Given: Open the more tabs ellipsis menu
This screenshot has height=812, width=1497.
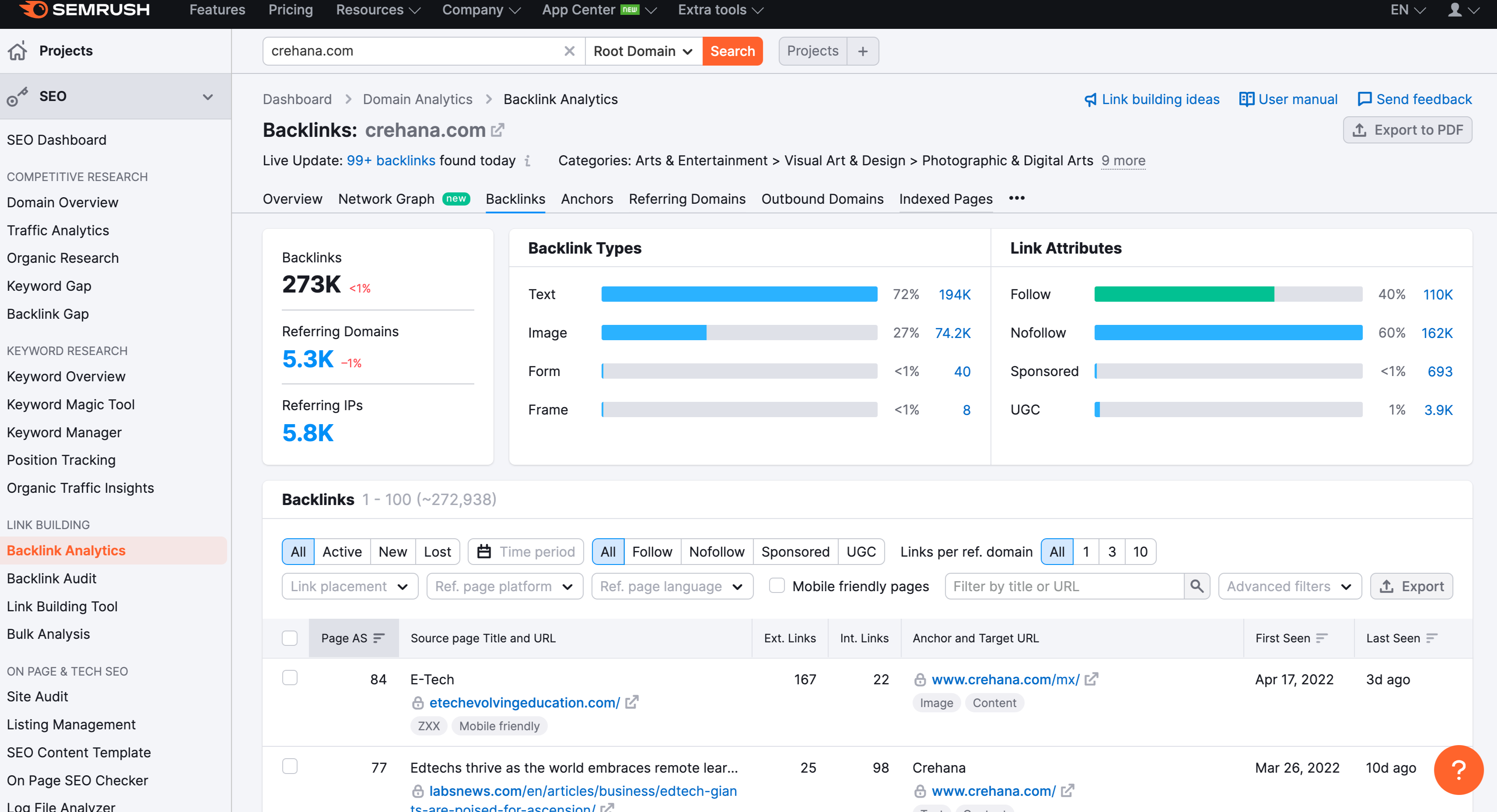Looking at the screenshot, I should [x=1016, y=199].
